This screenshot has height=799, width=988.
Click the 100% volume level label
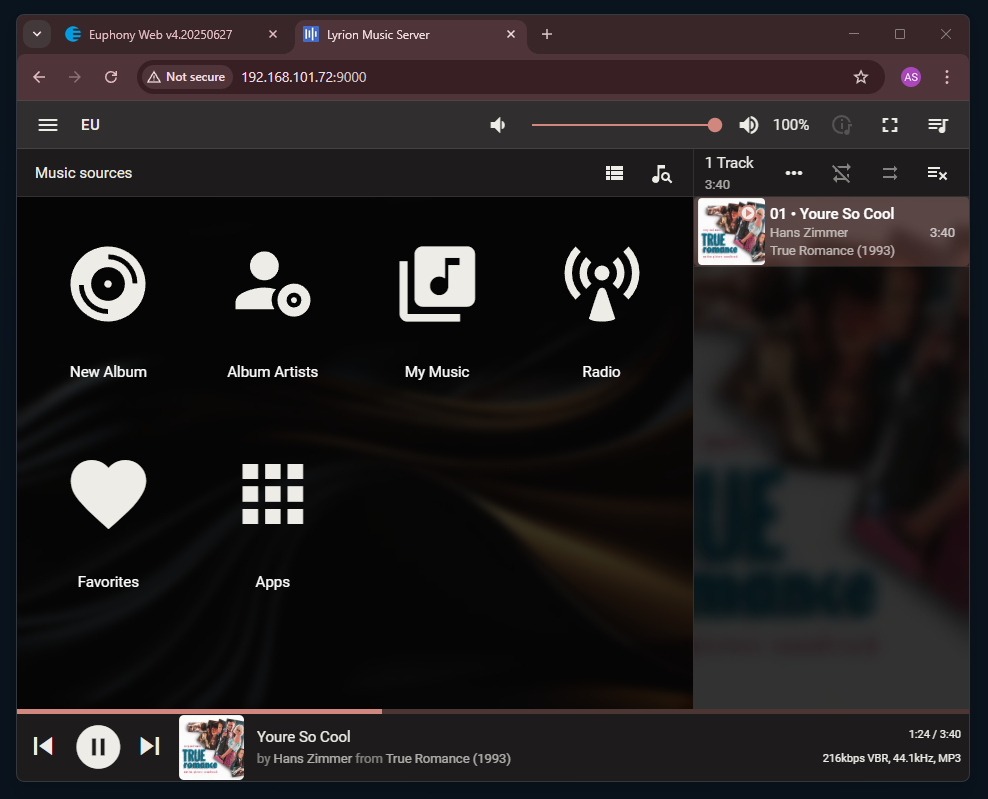(791, 125)
